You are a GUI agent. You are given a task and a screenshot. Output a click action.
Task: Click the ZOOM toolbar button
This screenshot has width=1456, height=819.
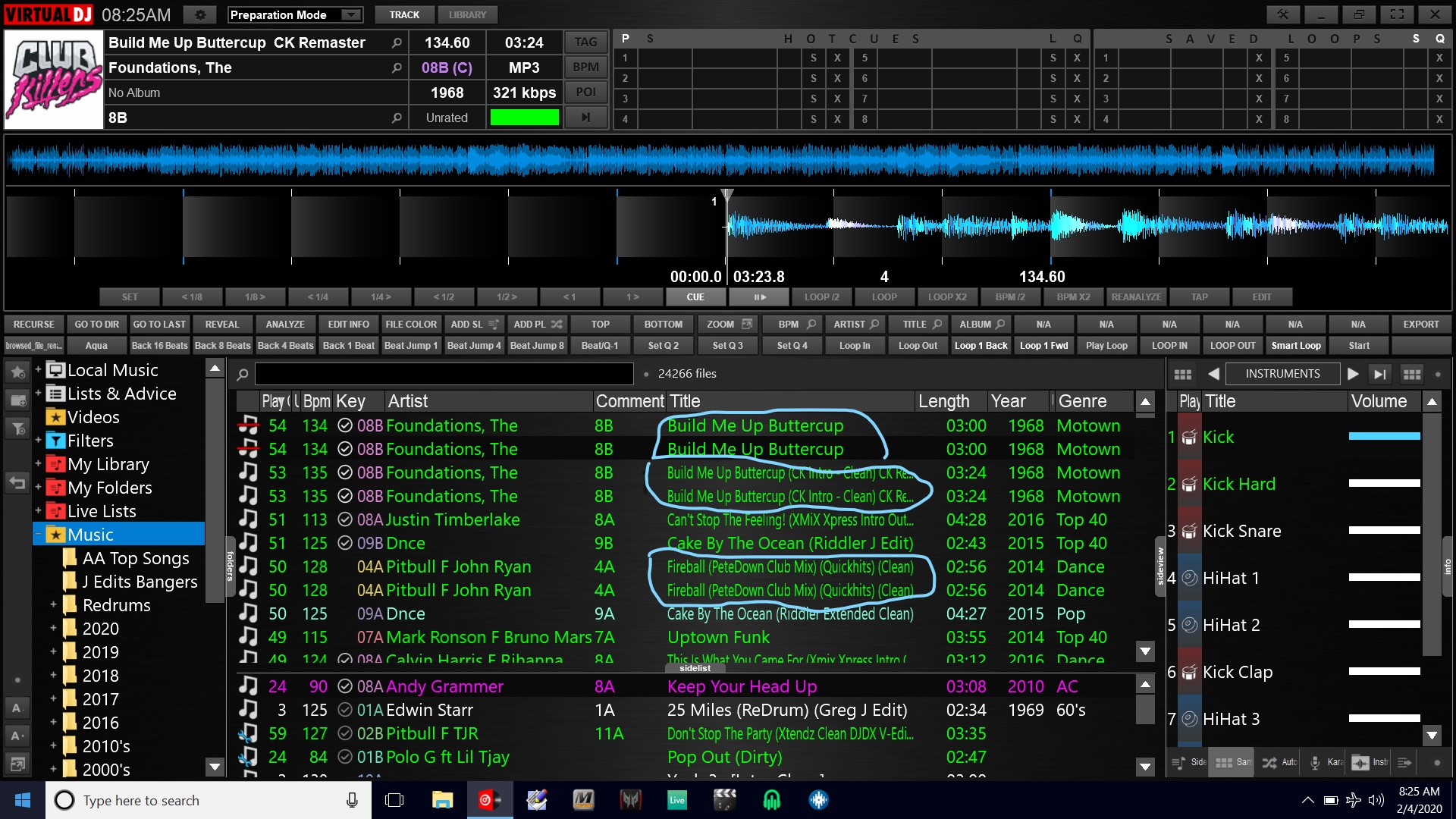pyautogui.click(x=727, y=325)
